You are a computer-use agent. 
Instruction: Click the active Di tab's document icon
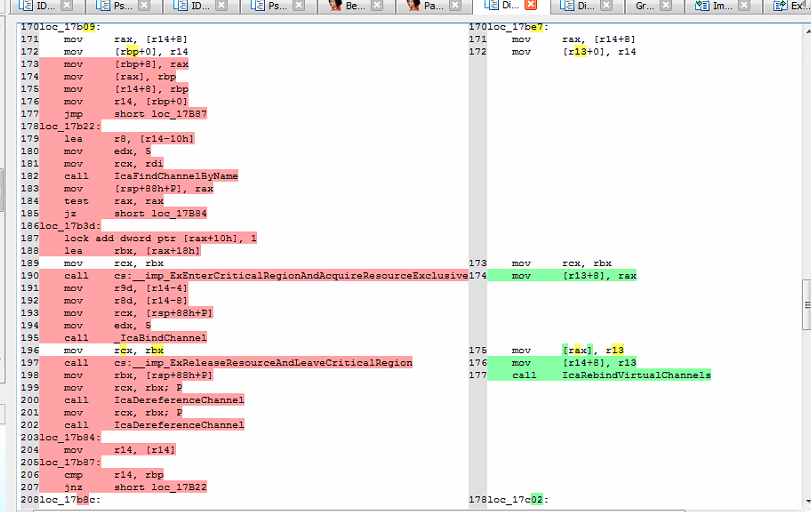click(492, 7)
